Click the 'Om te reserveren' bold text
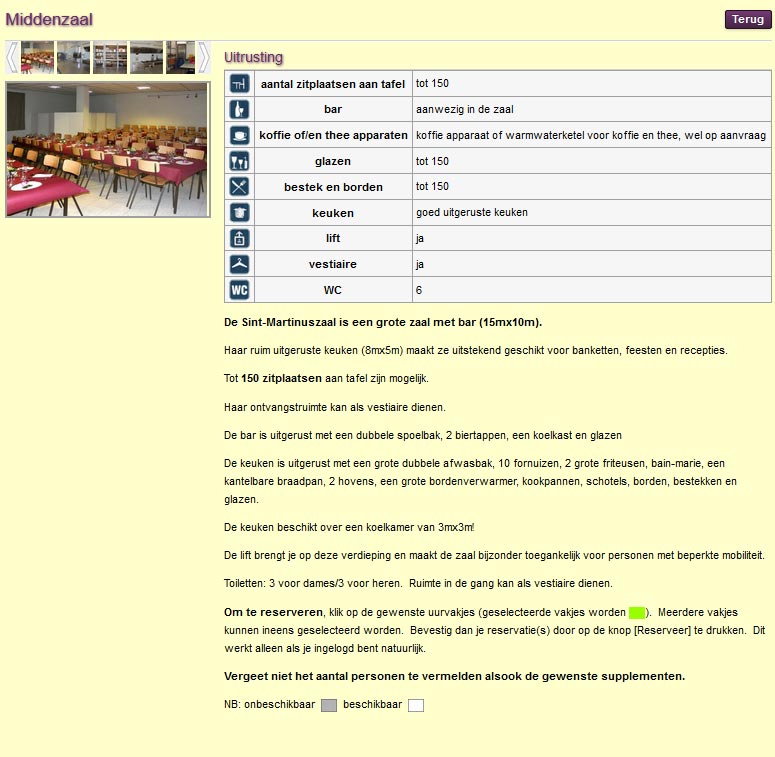The width and height of the screenshot is (775, 757). tap(273, 612)
